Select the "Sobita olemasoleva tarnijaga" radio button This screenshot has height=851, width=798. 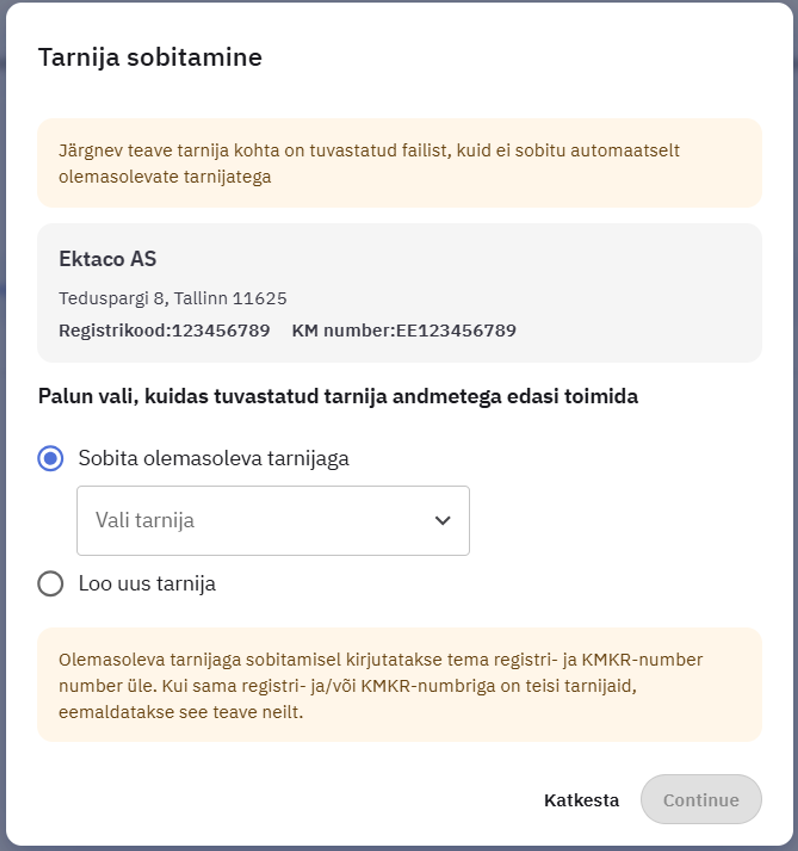coord(50,459)
